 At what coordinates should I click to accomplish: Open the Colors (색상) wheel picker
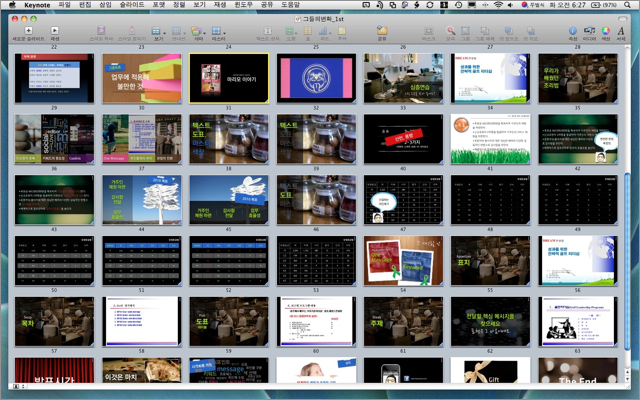[x=606, y=31]
